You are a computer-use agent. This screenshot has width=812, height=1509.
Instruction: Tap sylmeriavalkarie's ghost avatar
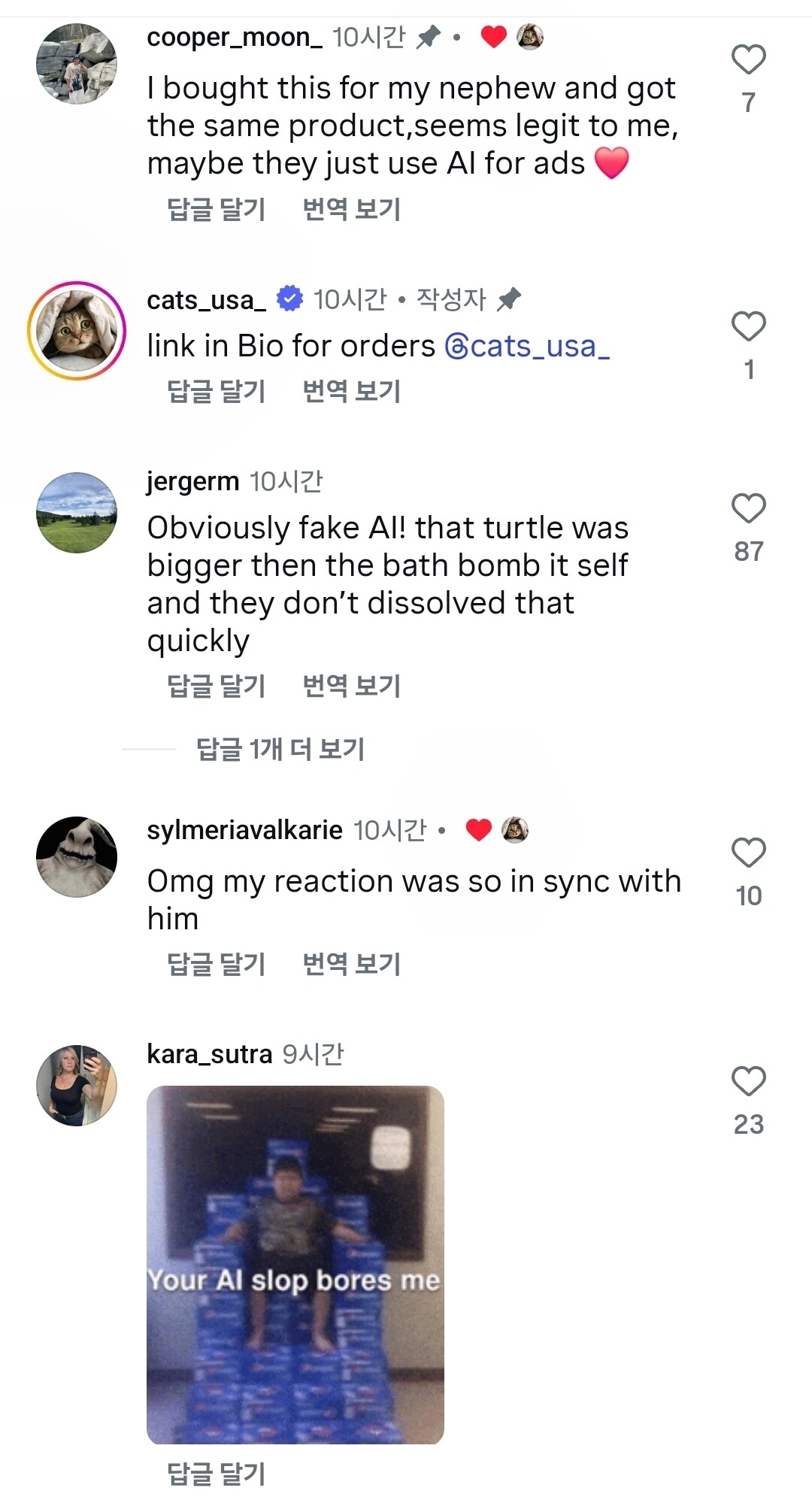77,857
